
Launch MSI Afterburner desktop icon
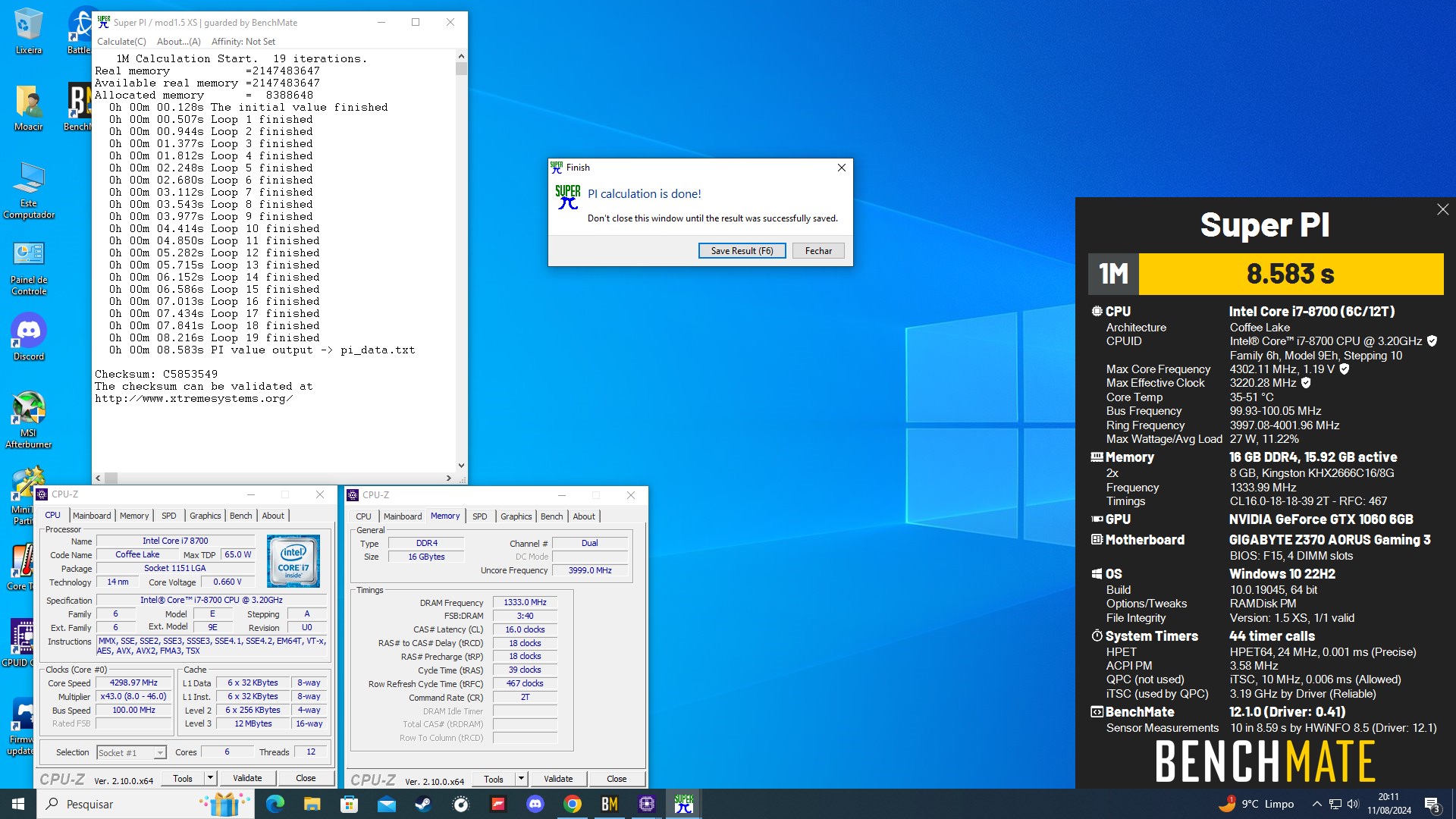click(x=28, y=419)
